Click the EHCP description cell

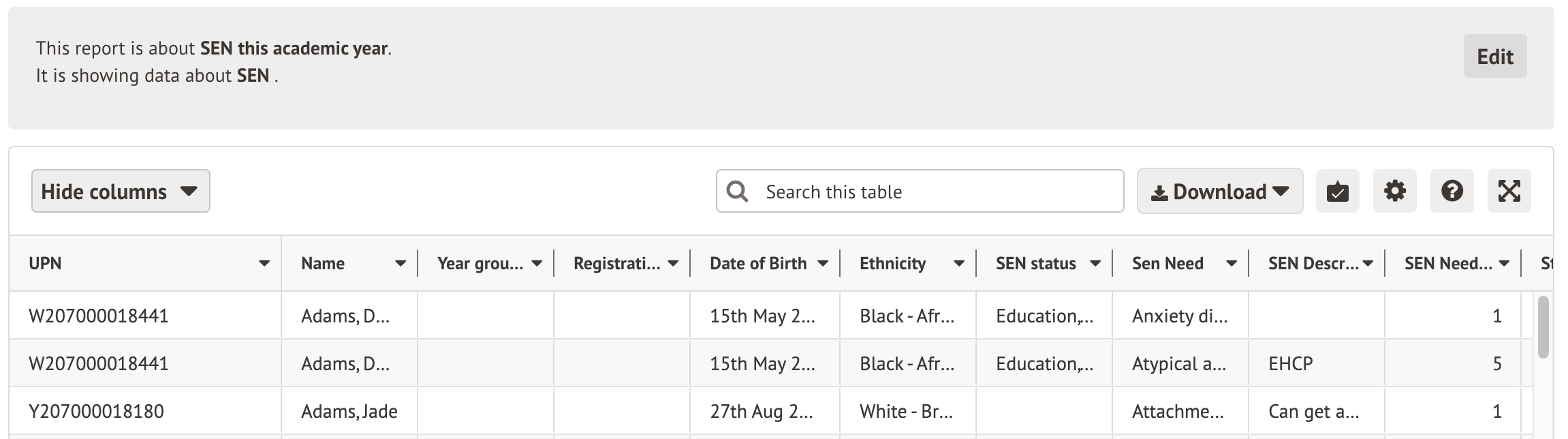point(1290,364)
